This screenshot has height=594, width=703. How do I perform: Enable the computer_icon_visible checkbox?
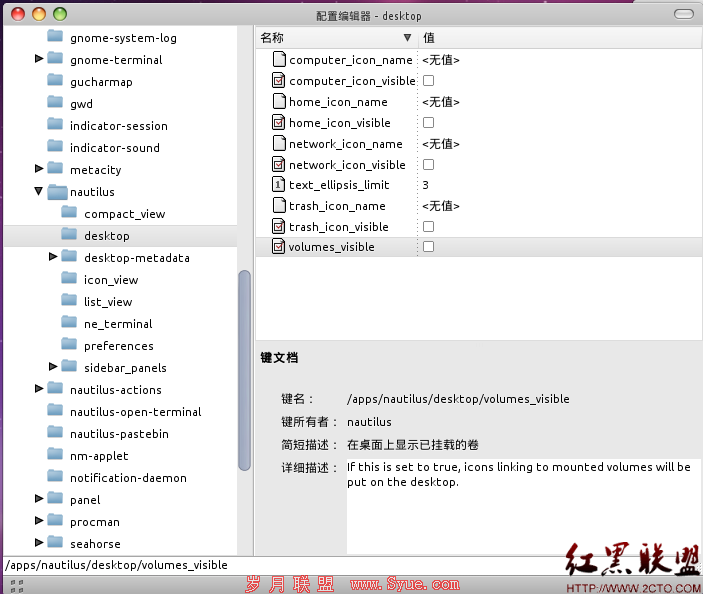(429, 80)
